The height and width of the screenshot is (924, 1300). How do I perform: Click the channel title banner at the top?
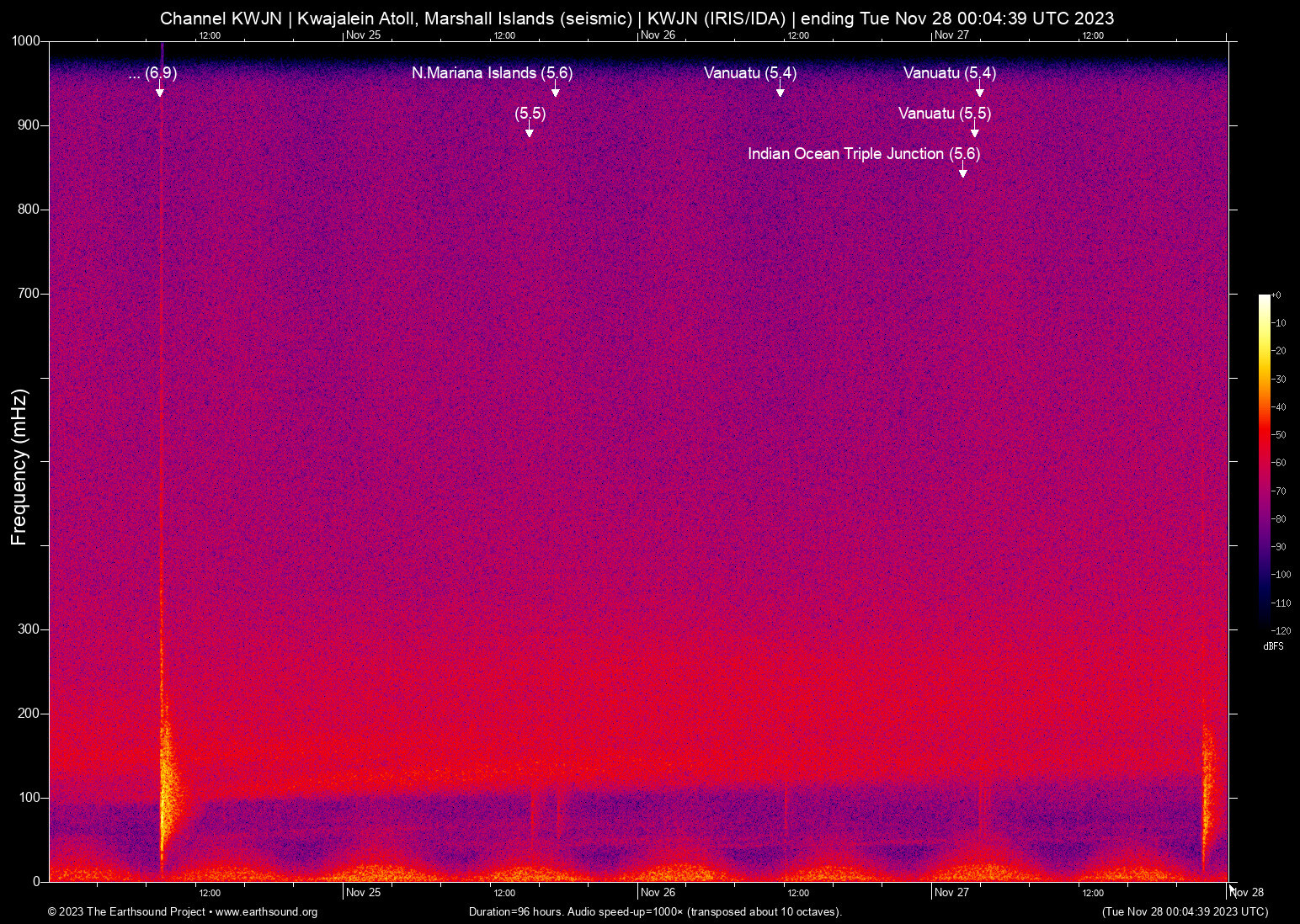(638, 18)
